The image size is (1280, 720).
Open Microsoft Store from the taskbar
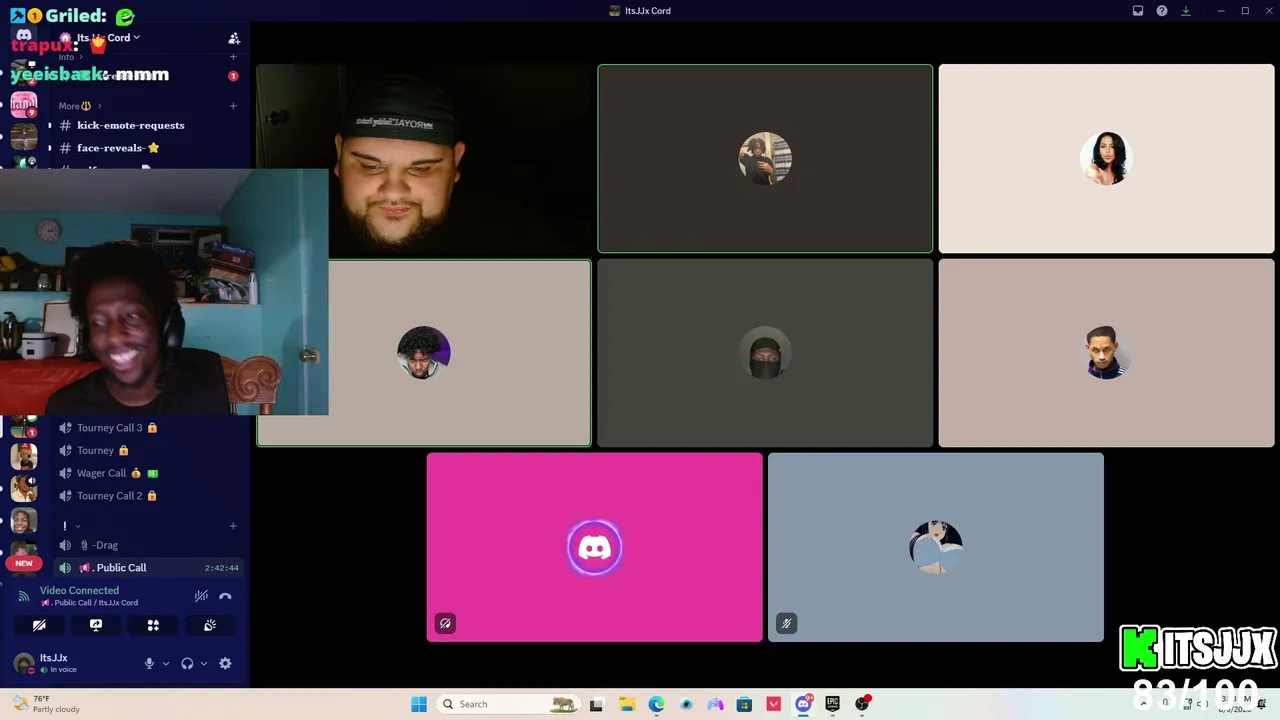click(744, 704)
